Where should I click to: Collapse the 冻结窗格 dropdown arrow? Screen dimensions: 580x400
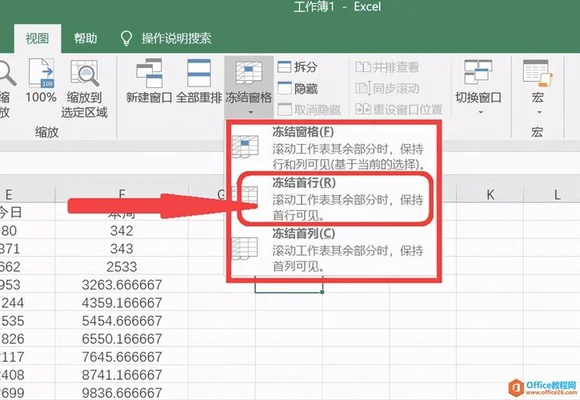[250, 112]
